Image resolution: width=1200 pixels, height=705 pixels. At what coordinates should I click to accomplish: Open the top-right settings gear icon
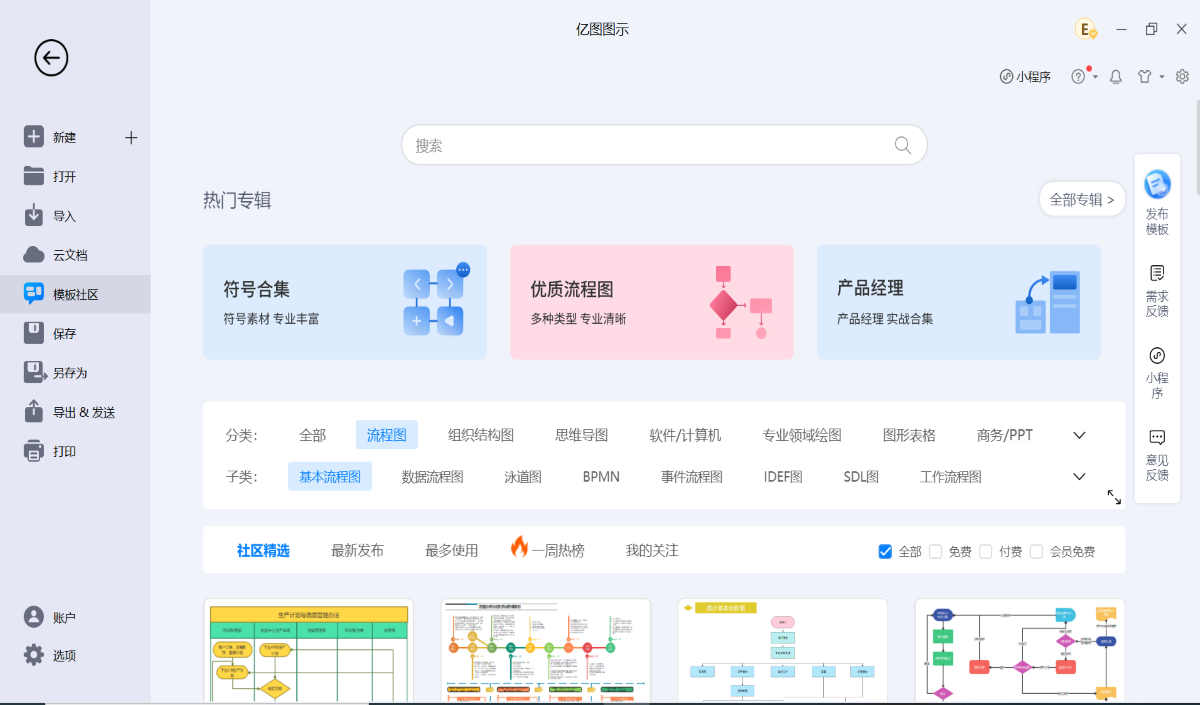(1182, 76)
